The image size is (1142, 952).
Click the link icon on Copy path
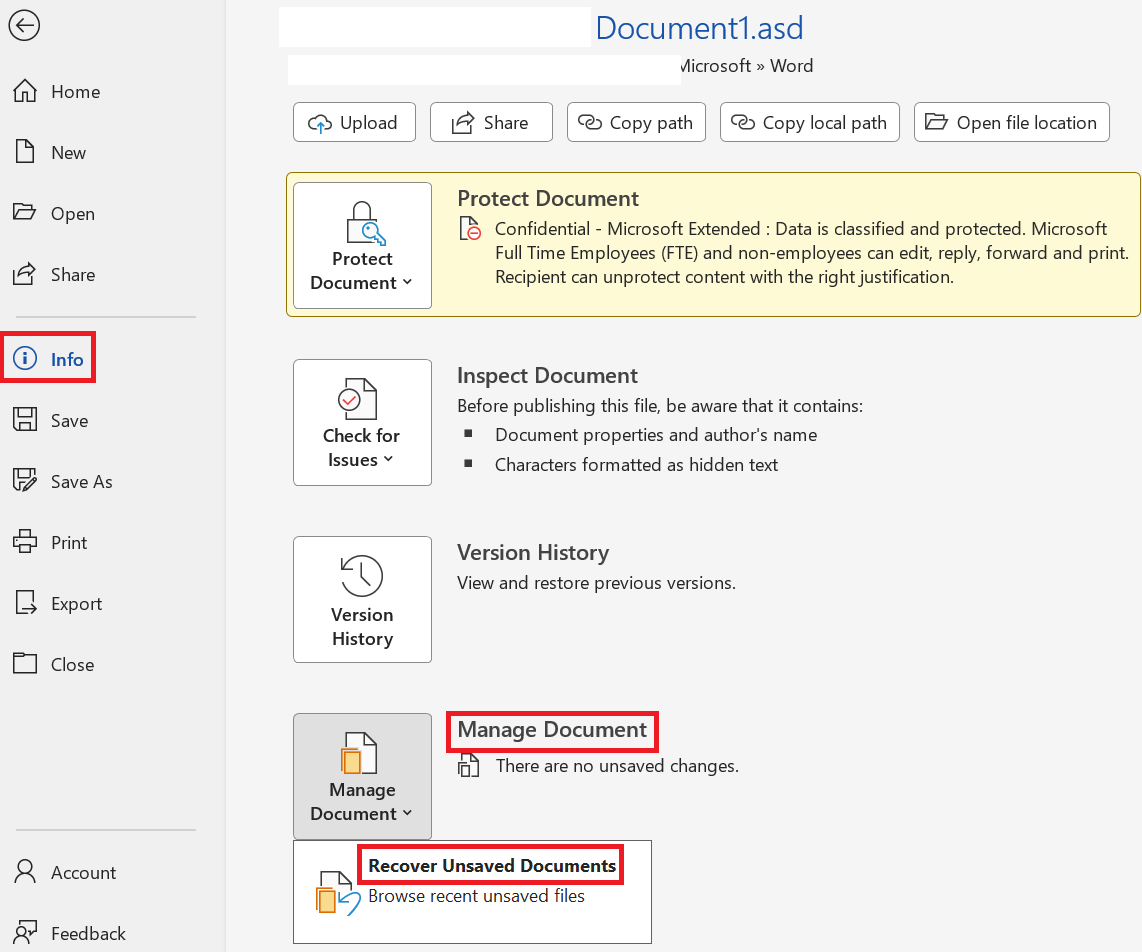[590, 122]
